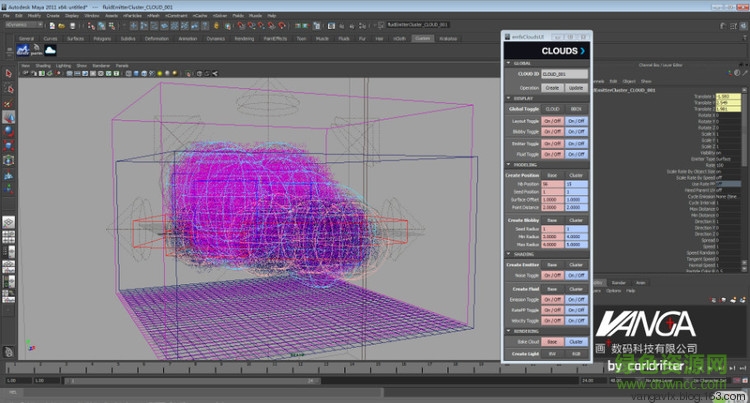750x403 pixels.
Task: Click the Update operation button
Action: point(576,87)
